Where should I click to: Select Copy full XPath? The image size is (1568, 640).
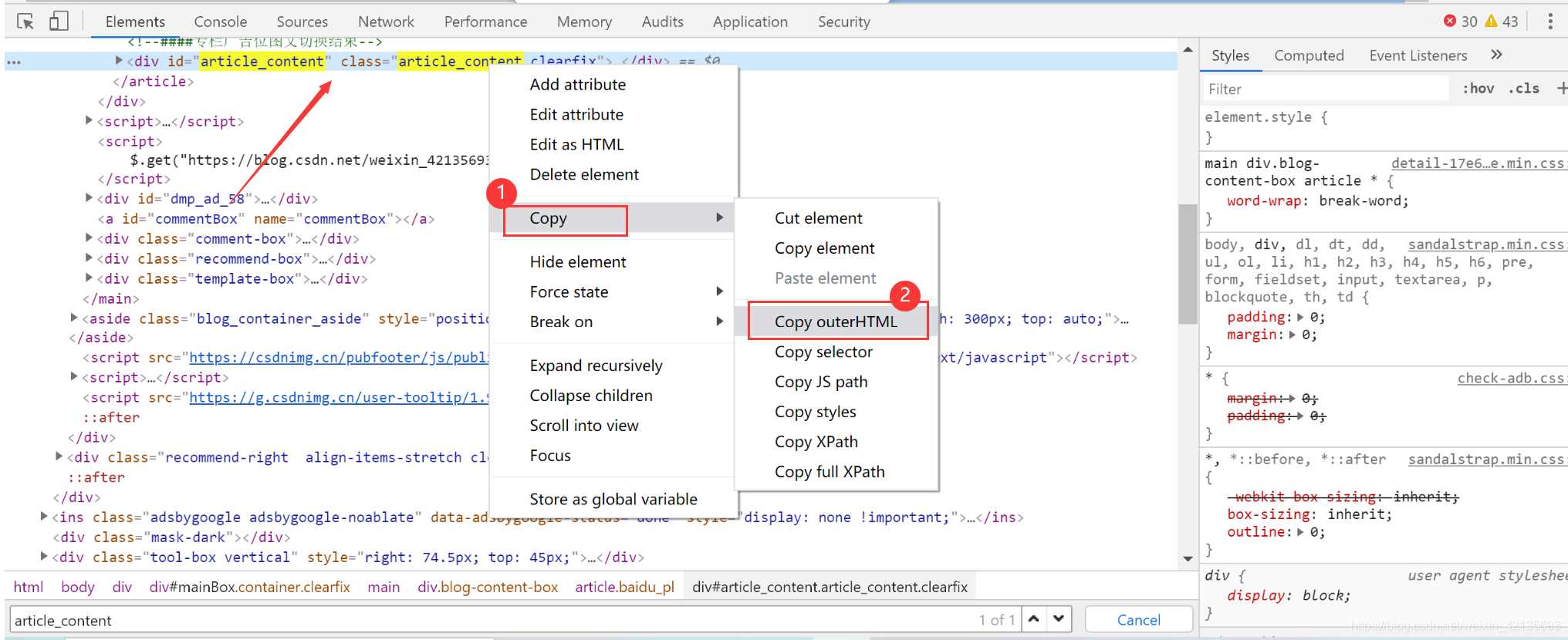836,473
